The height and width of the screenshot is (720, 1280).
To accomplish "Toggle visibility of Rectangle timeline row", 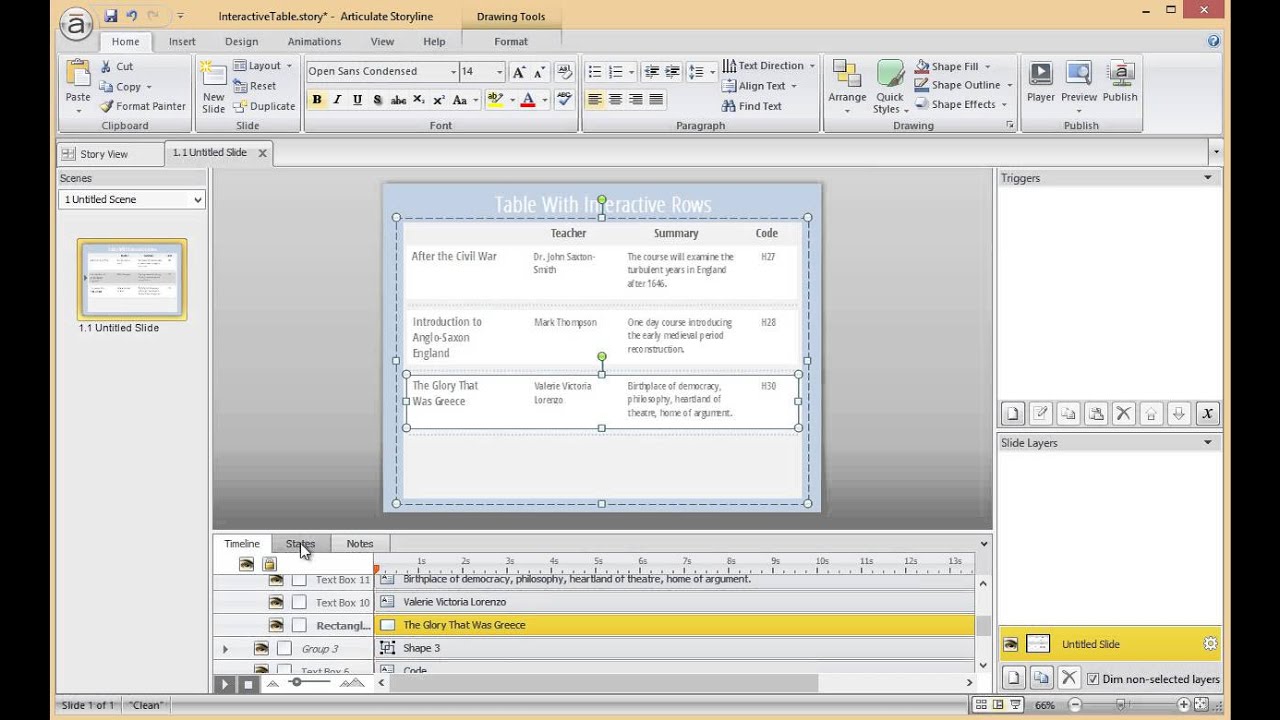I will [276, 625].
